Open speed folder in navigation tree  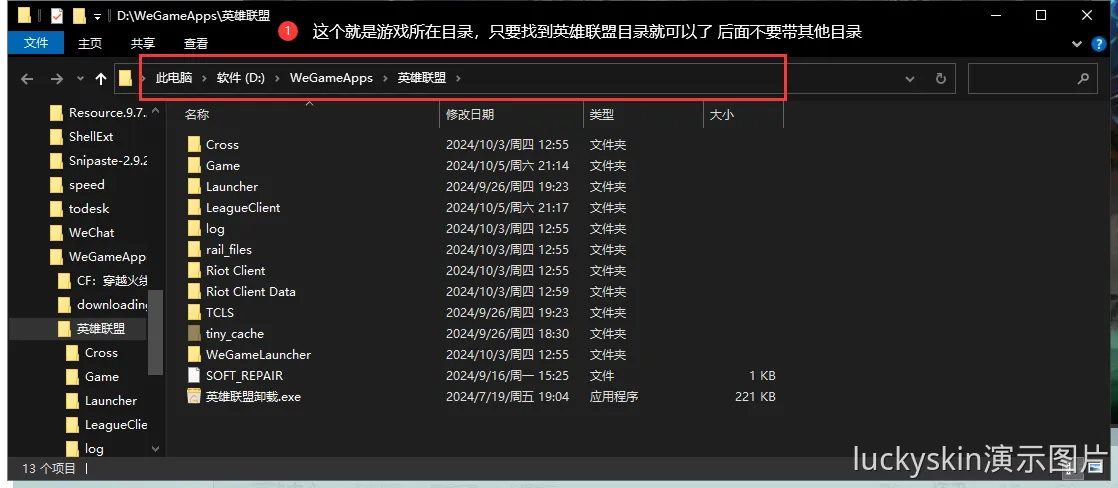point(87,185)
